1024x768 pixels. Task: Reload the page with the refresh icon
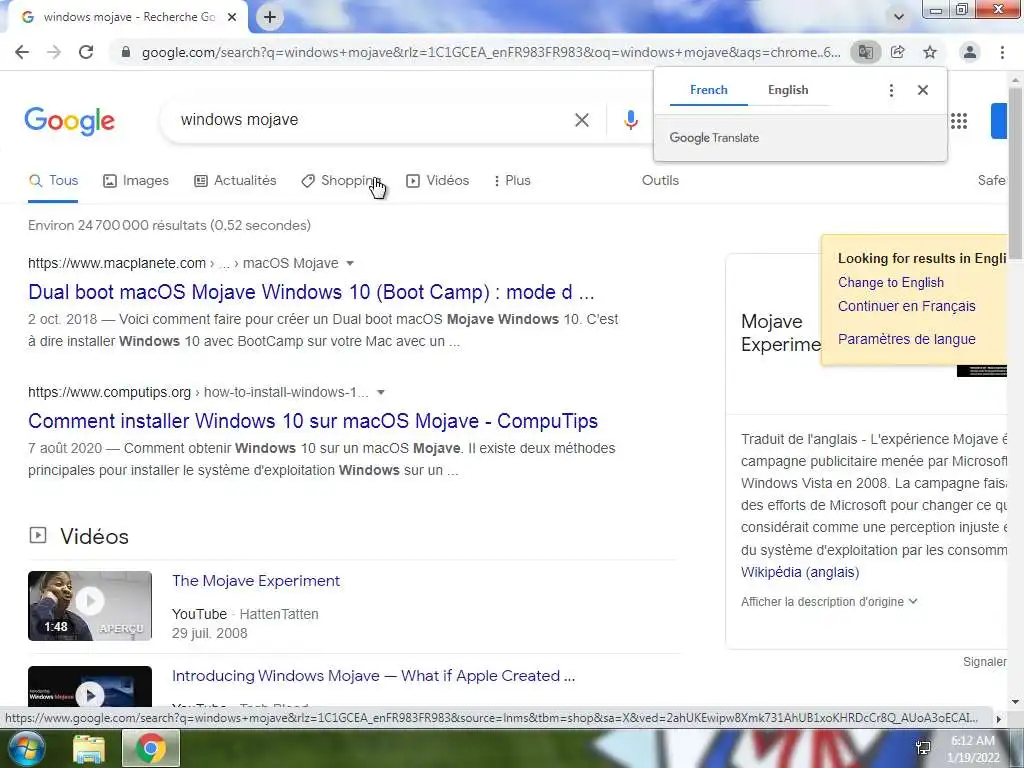point(86,52)
